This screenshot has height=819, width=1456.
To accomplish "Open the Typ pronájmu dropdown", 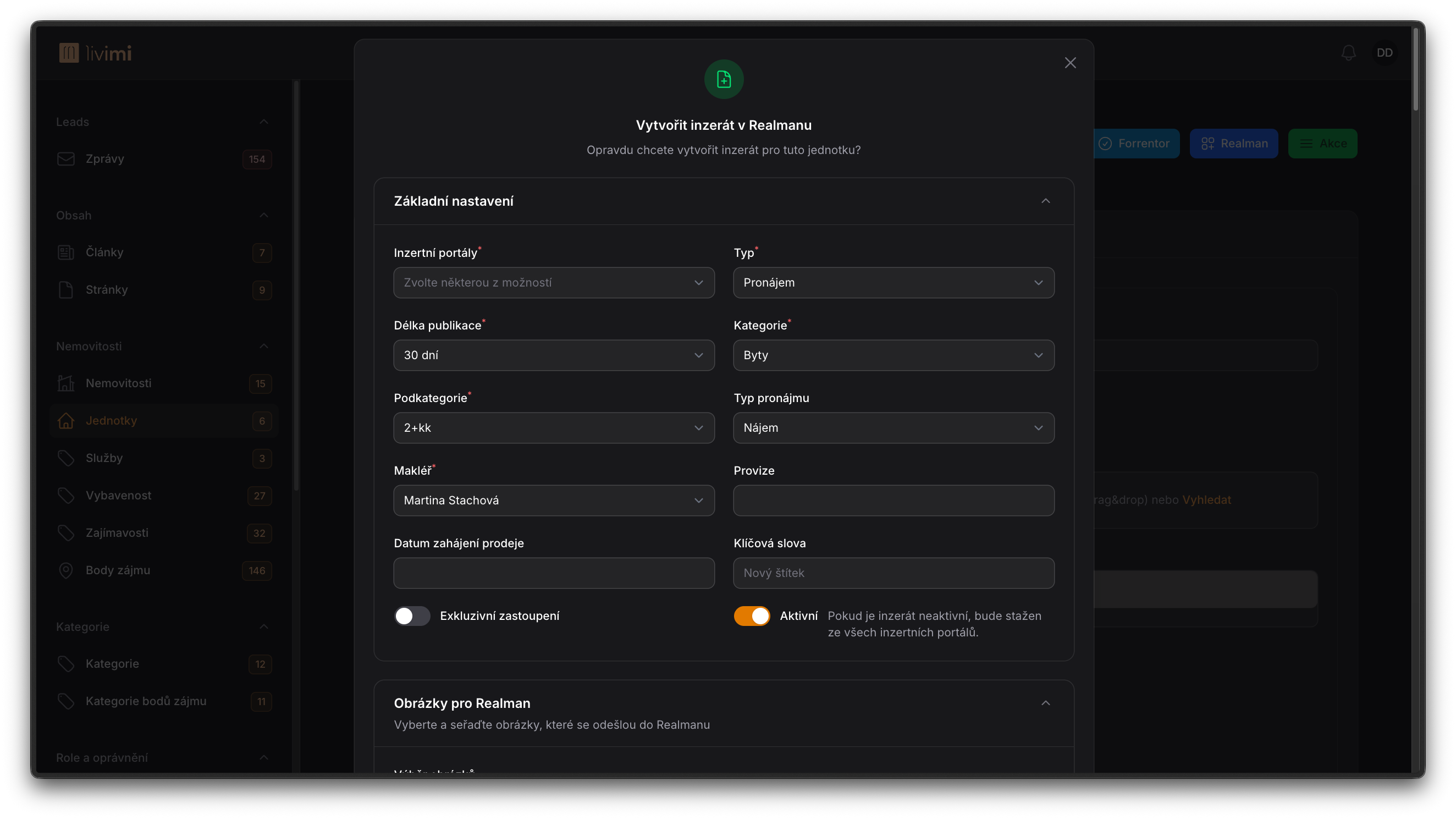I will [894, 428].
